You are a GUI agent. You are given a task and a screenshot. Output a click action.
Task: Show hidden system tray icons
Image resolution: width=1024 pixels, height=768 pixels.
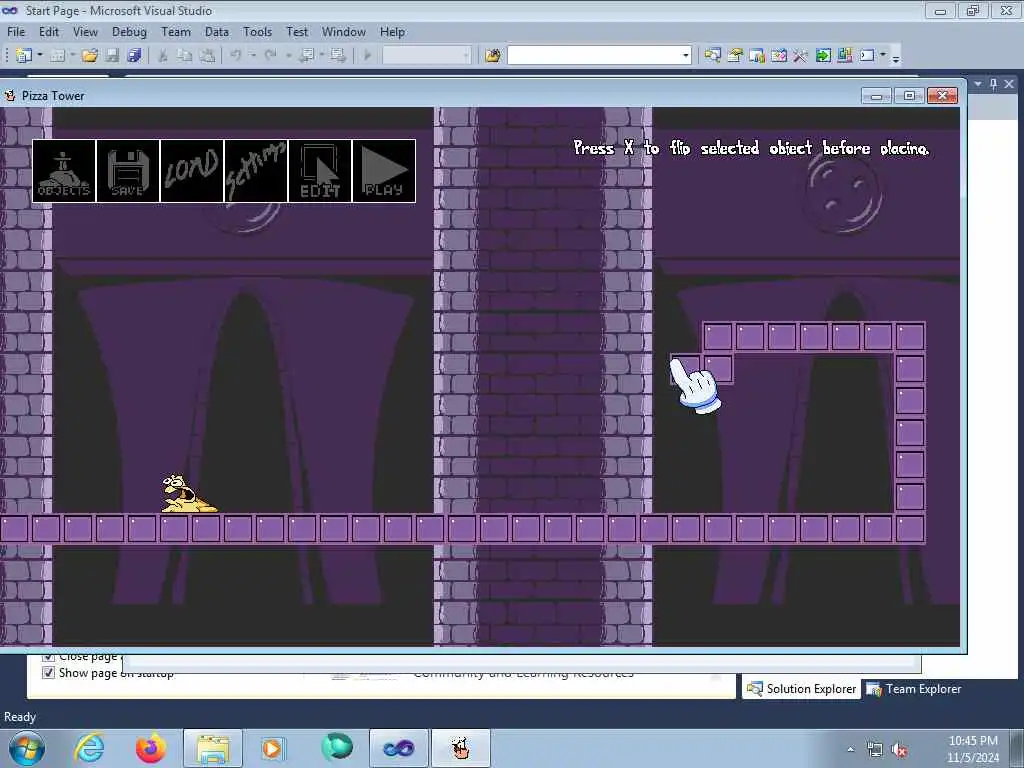click(x=850, y=750)
